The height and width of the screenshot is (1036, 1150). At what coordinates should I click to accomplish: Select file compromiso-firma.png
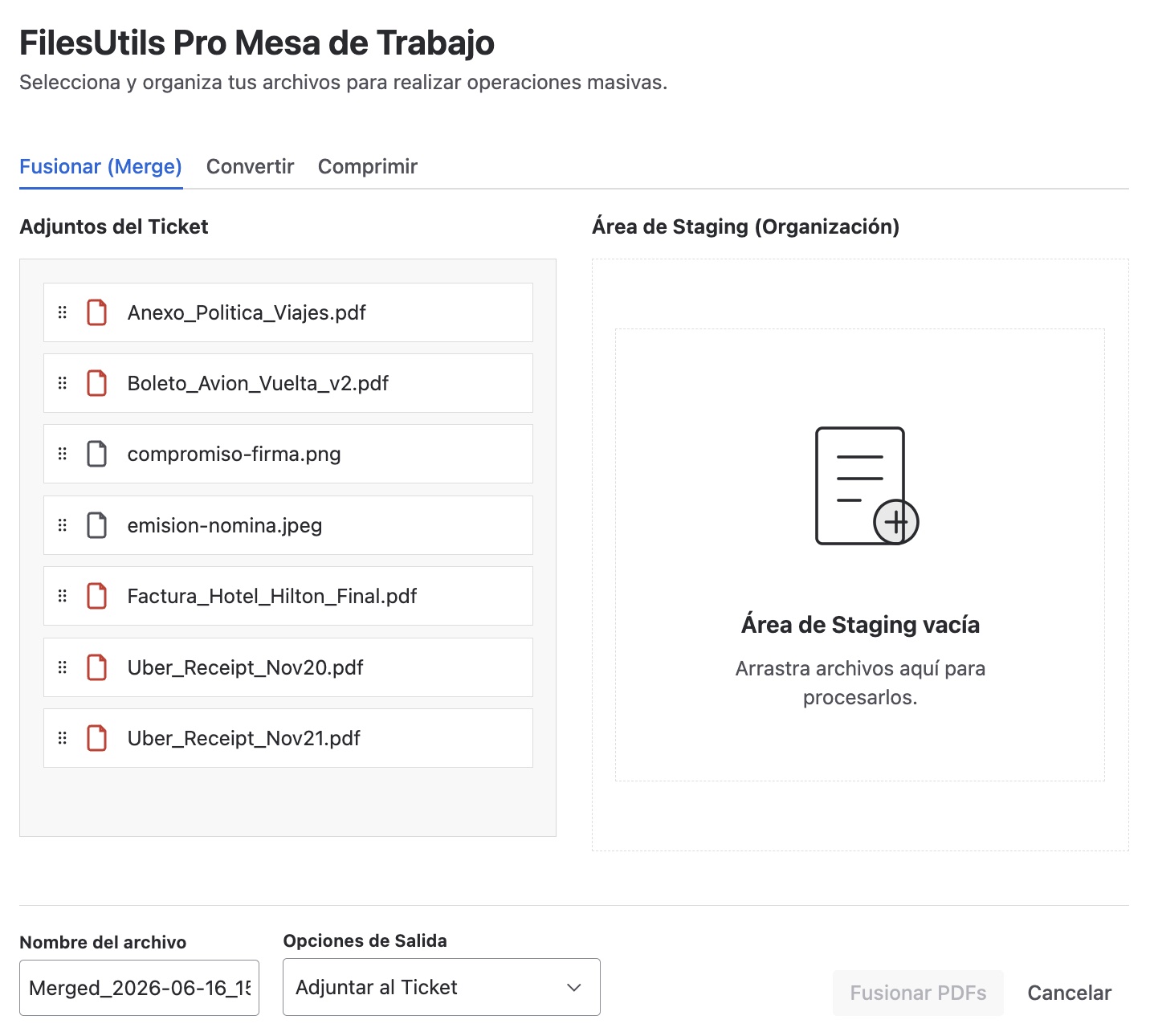[x=288, y=454]
